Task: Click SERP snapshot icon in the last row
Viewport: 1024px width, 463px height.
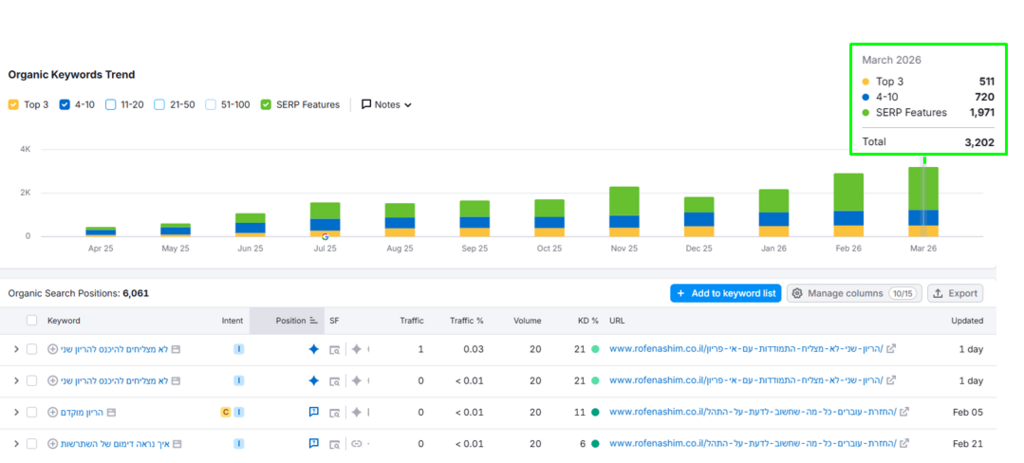Action: [x=335, y=443]
